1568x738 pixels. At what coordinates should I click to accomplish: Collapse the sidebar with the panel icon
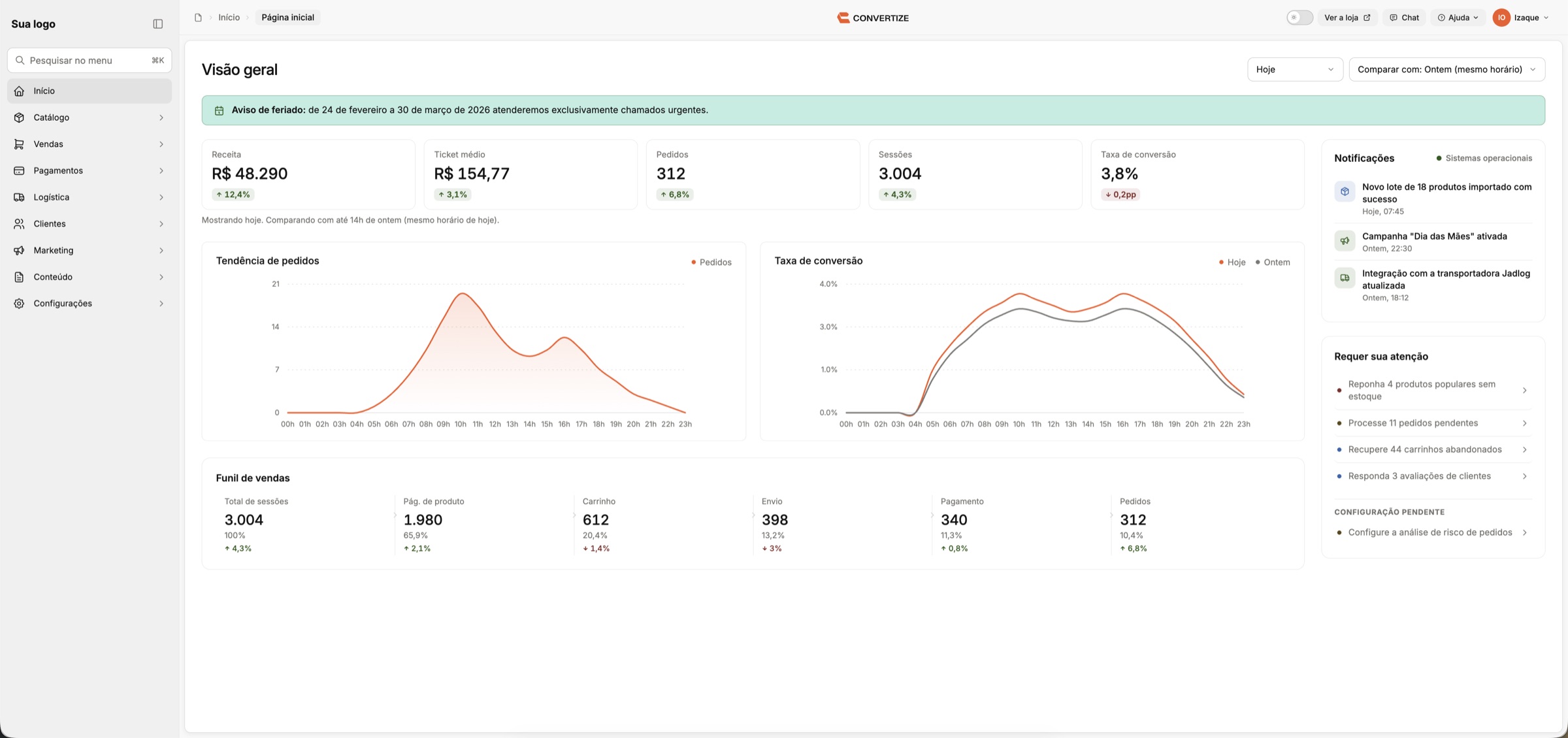point(158,24)
